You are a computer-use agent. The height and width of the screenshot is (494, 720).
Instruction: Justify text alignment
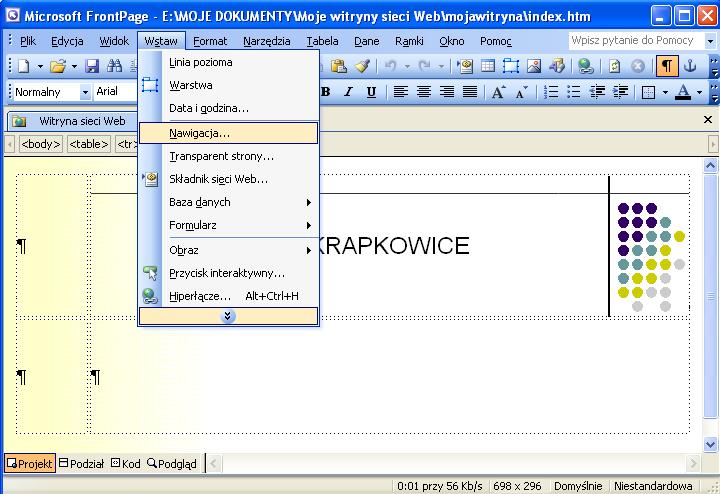(470, 92)
